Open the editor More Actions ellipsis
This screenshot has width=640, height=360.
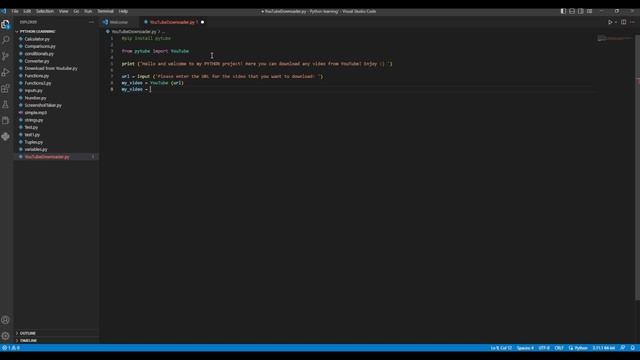pyautogui.click(x=633, y=22)
